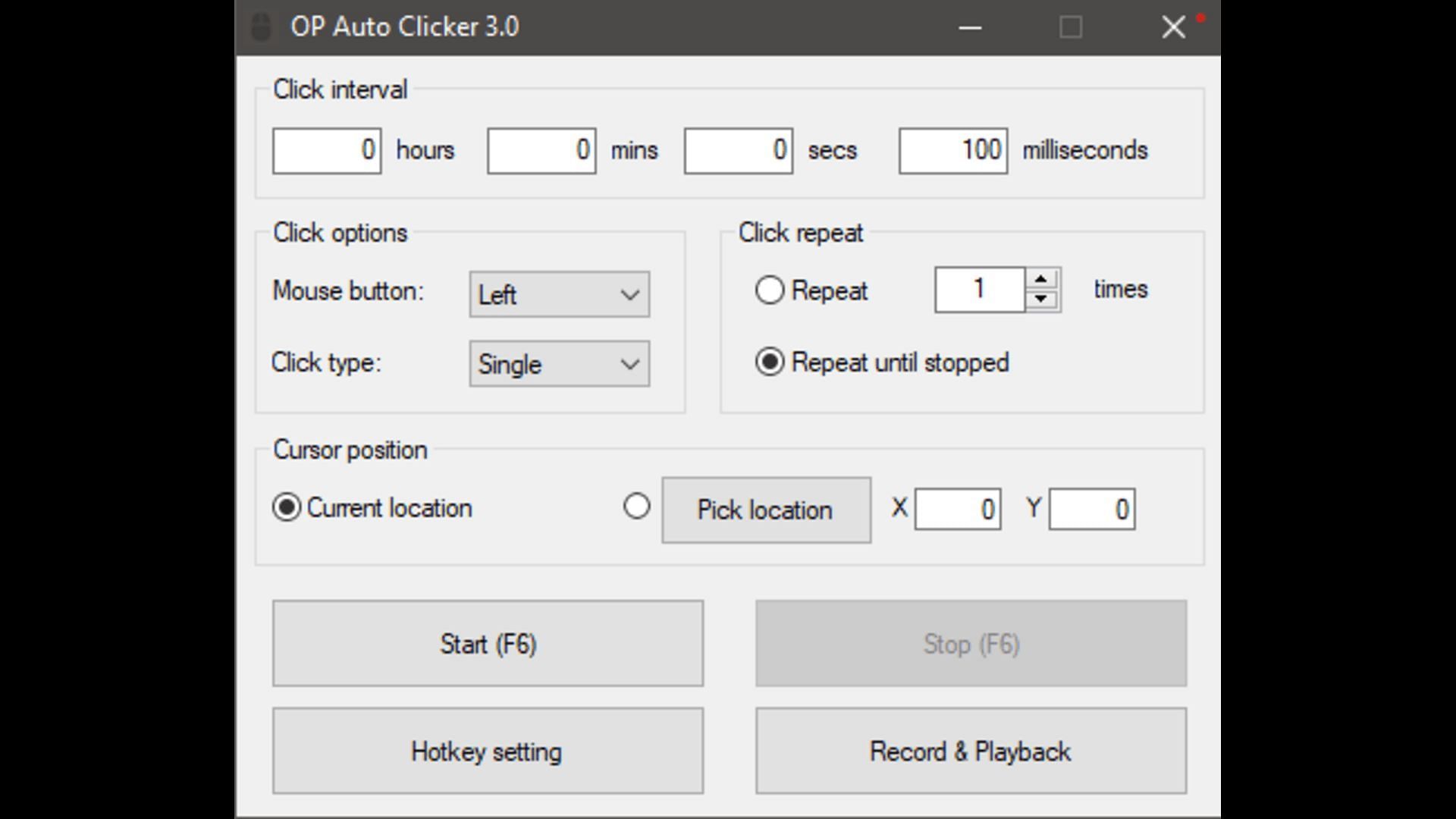Click the Stop (F6) button
The width and height of the screenshot is (1456, 819).
pyautogui.click(x=971, y=644)
